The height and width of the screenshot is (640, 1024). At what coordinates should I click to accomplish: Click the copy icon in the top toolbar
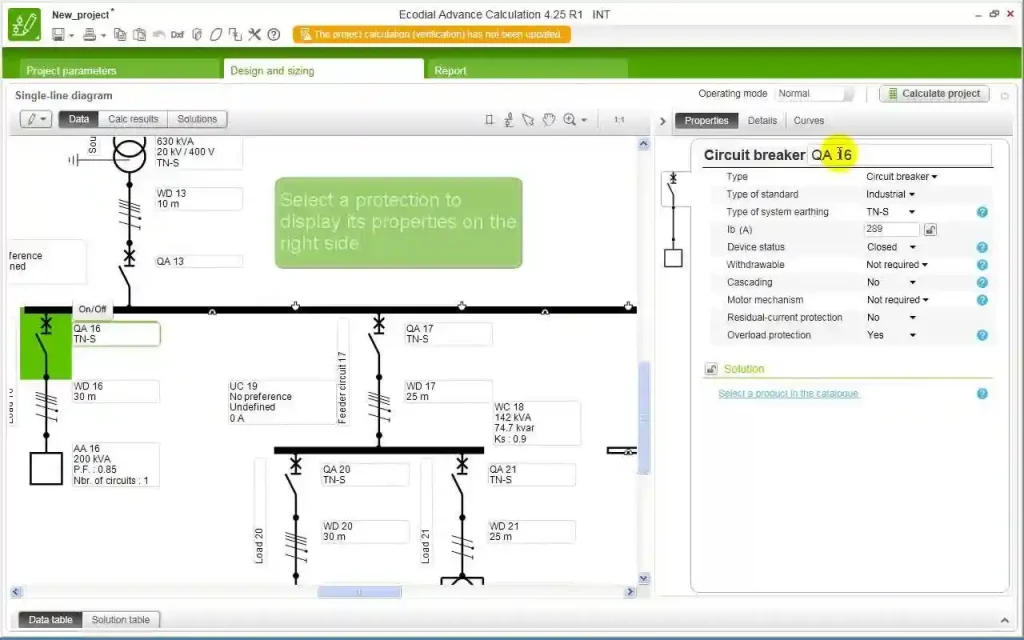click(x=120, y=35)
